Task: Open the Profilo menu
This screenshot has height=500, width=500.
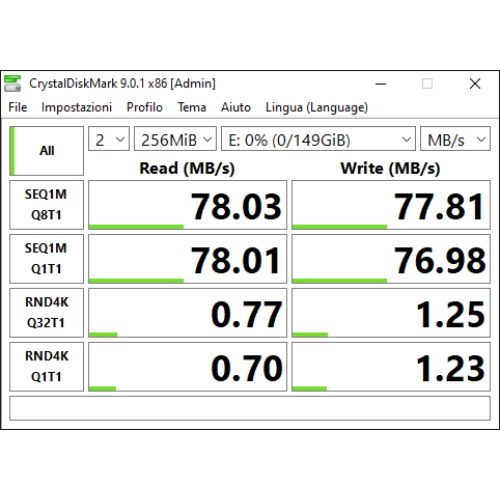Action: [x=144, y=107]
